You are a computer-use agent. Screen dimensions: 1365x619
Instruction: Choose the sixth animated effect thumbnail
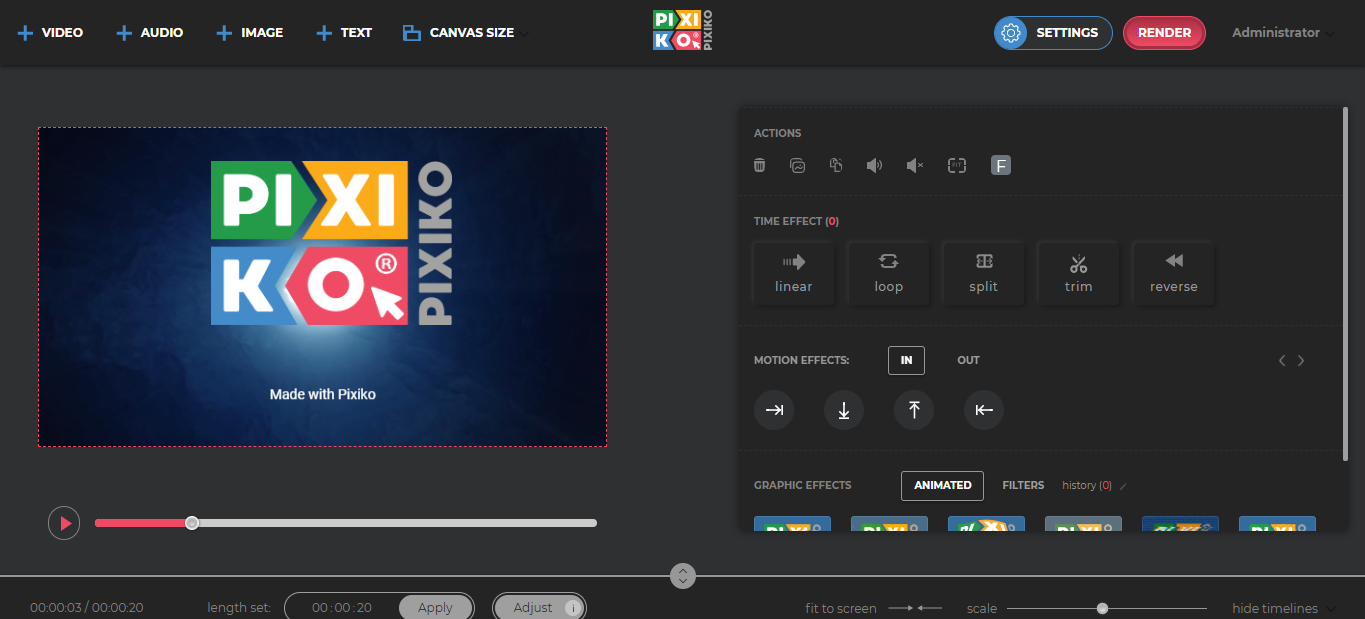[x=1277, y=524]
